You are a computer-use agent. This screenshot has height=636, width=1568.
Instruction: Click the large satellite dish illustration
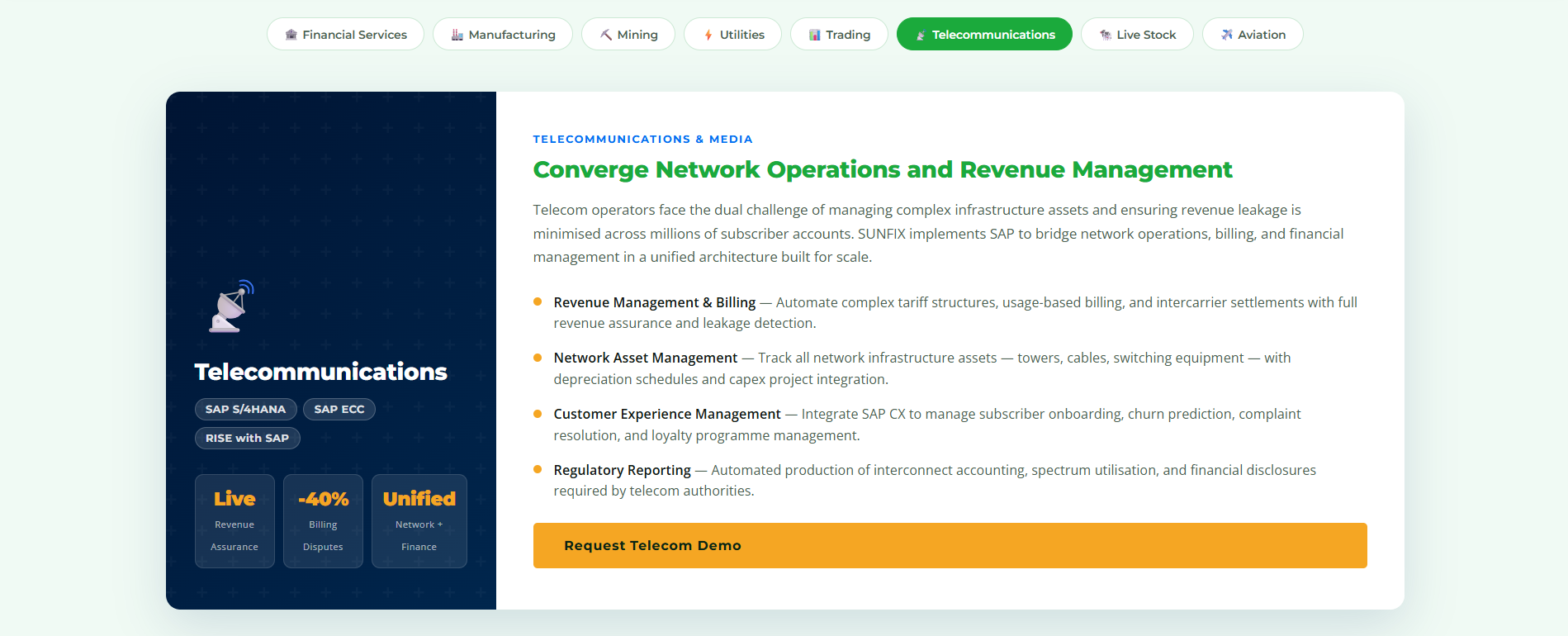pos(231,306)
